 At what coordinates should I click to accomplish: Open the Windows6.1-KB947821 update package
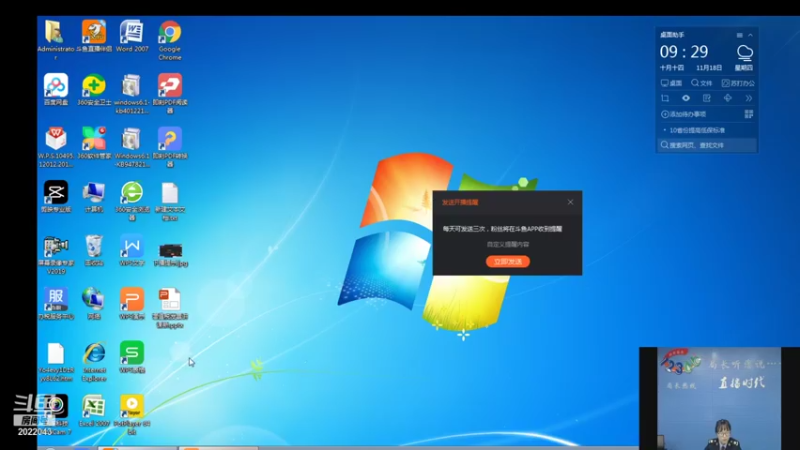(132, 146)
